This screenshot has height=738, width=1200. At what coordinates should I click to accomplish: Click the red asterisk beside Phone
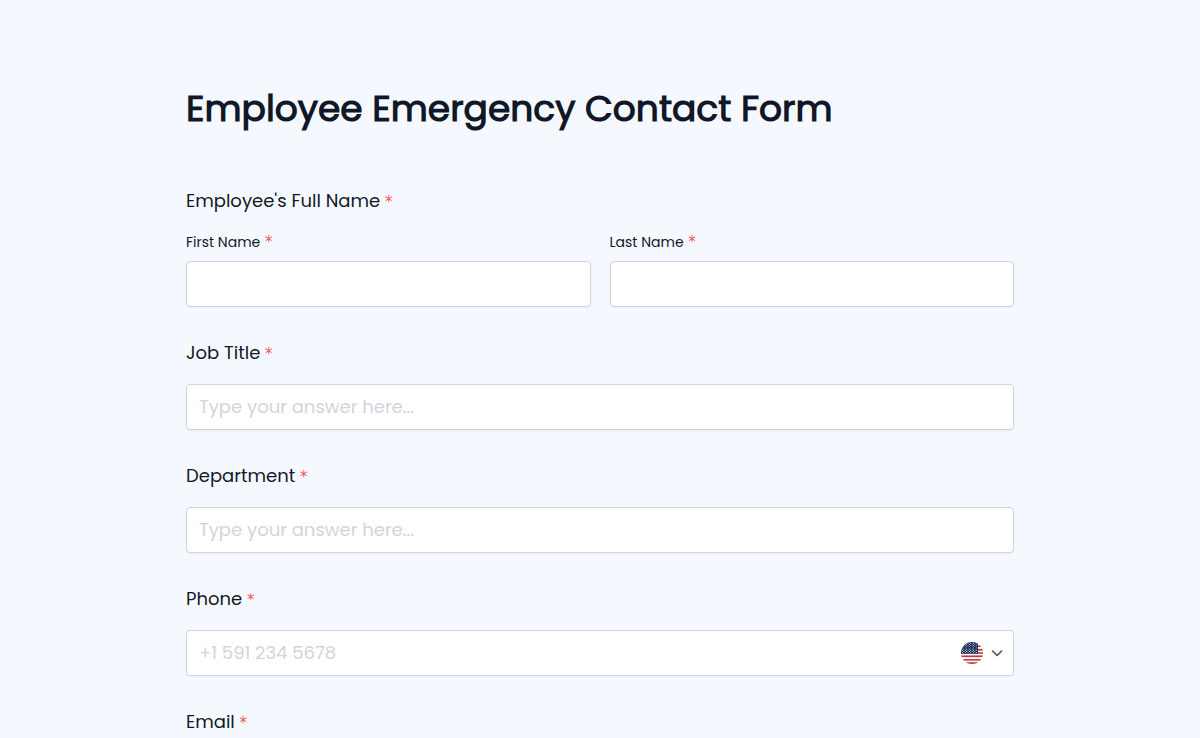(249, 598)
